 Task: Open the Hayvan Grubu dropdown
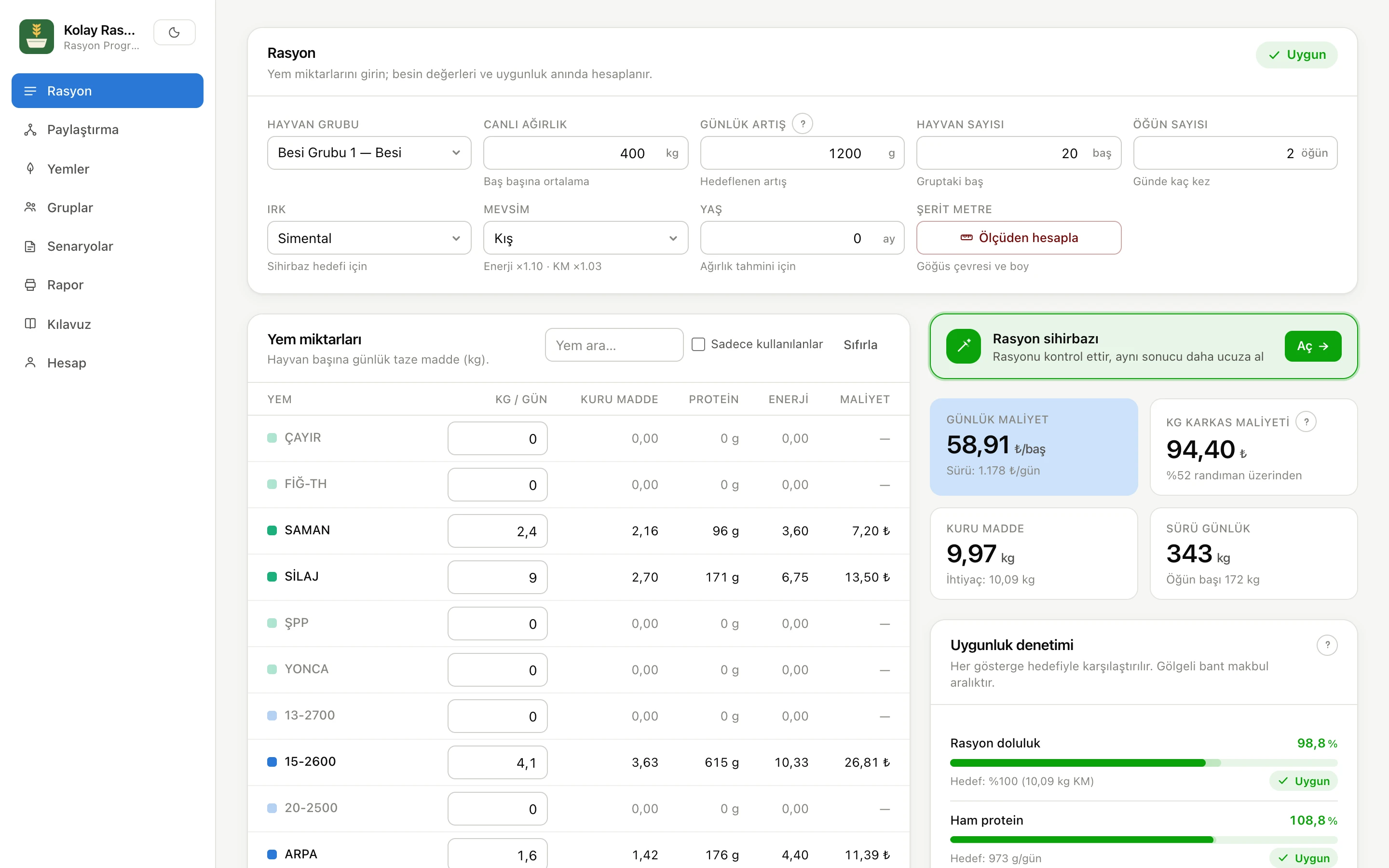(369, 153)
